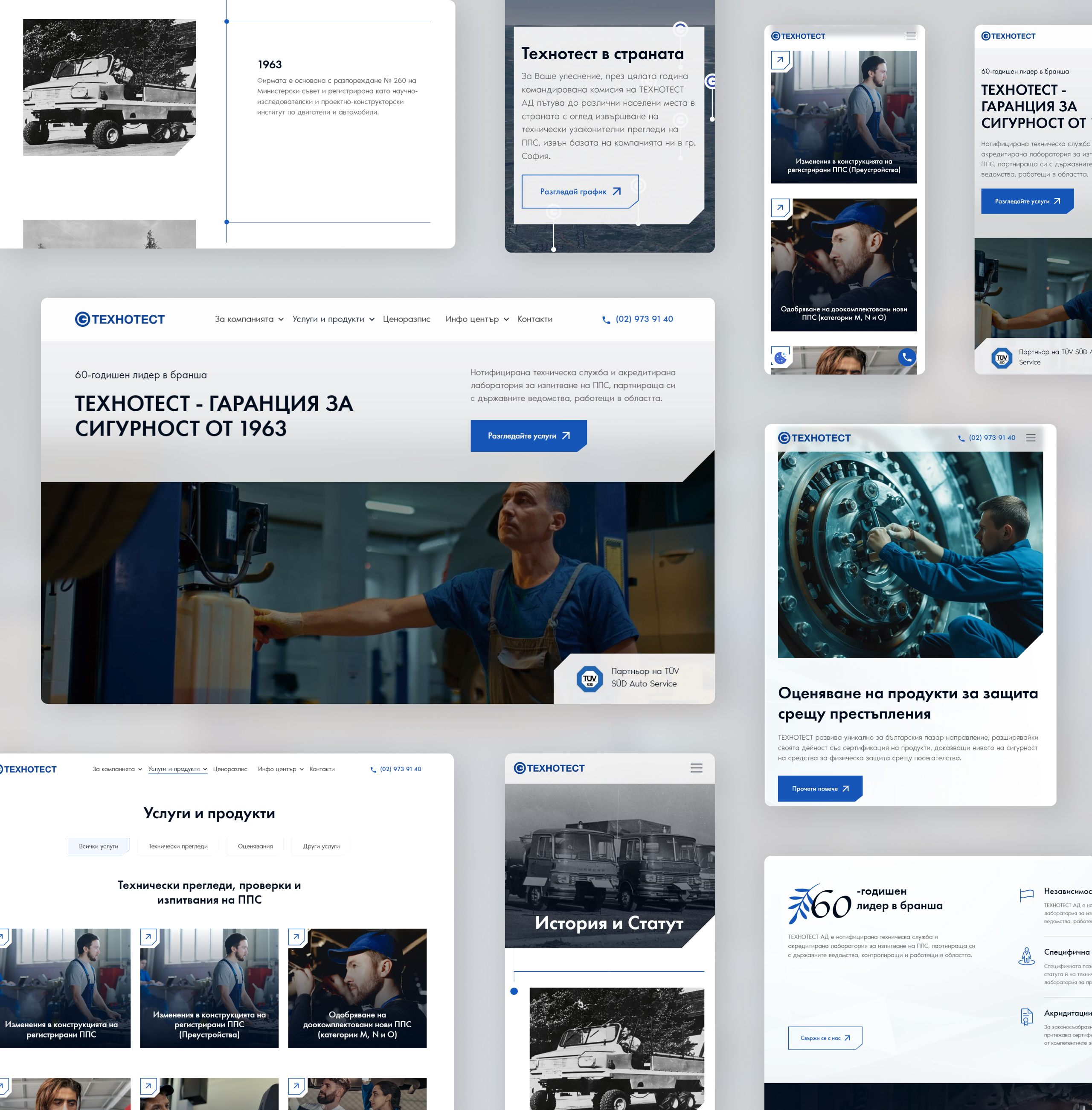Click ТЕХНОТЕСТ logo on История и Статут screen
The width and height of the screenshot is (1092, 1110).
pos(549,768)
